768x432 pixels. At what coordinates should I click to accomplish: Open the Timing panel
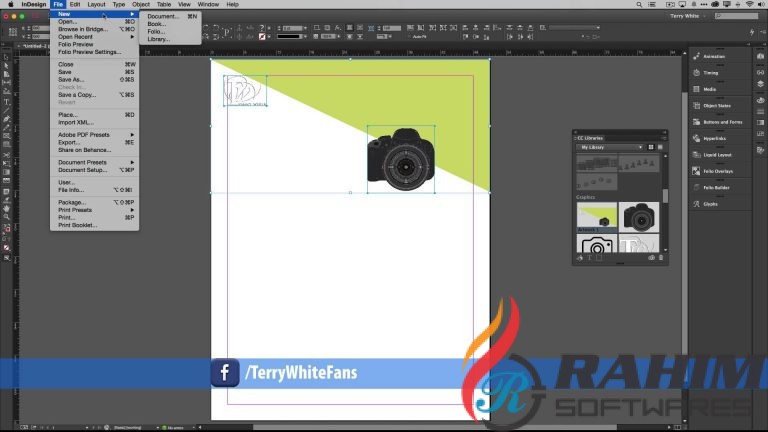coord(710,73)
